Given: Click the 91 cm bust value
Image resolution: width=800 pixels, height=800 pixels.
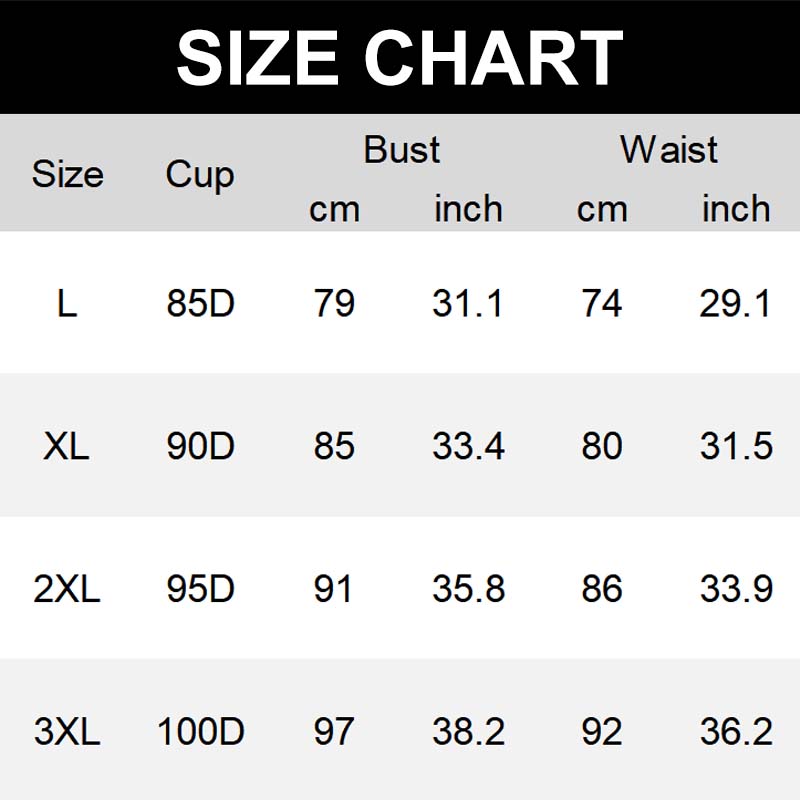Looking at the screenshot, I should (334, 589).
